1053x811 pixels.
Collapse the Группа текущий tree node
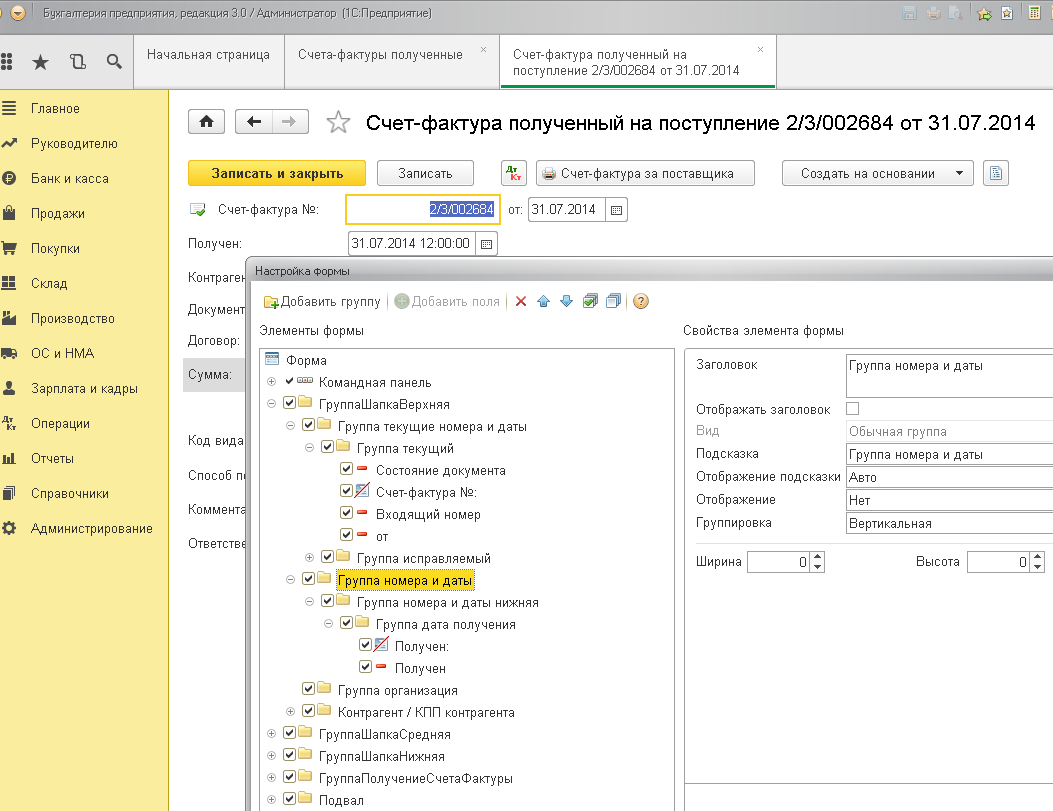click(310, 448)
